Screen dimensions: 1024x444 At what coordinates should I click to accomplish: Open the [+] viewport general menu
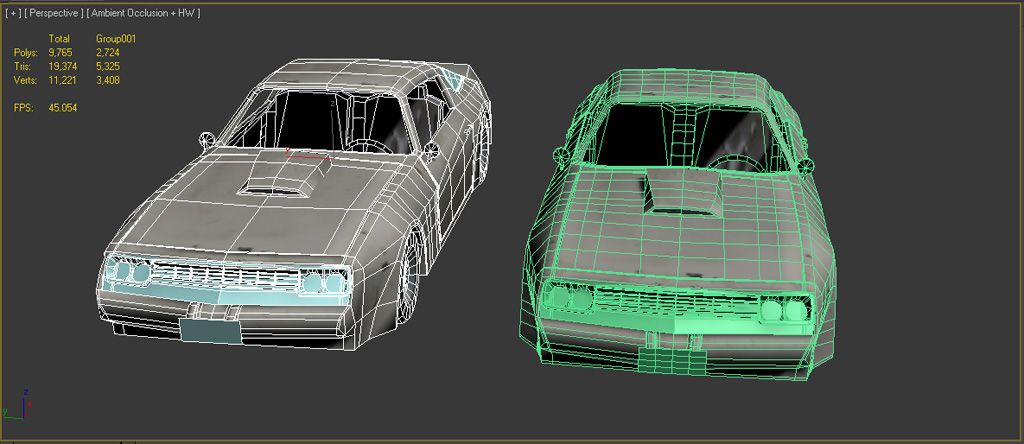pyautogui.click(x=13, y=13)
